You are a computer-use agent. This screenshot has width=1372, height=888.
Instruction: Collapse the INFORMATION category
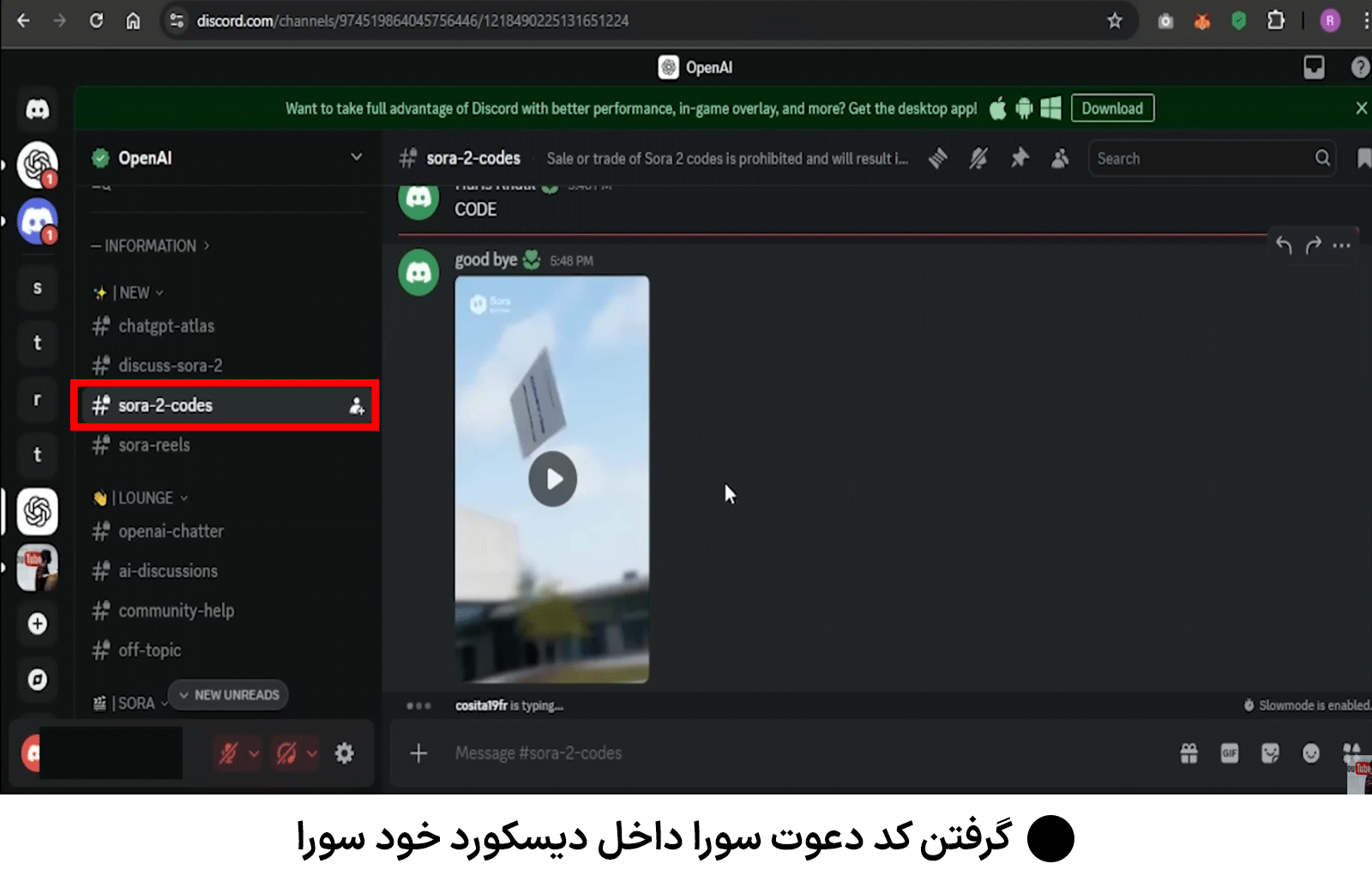[151, 245]
